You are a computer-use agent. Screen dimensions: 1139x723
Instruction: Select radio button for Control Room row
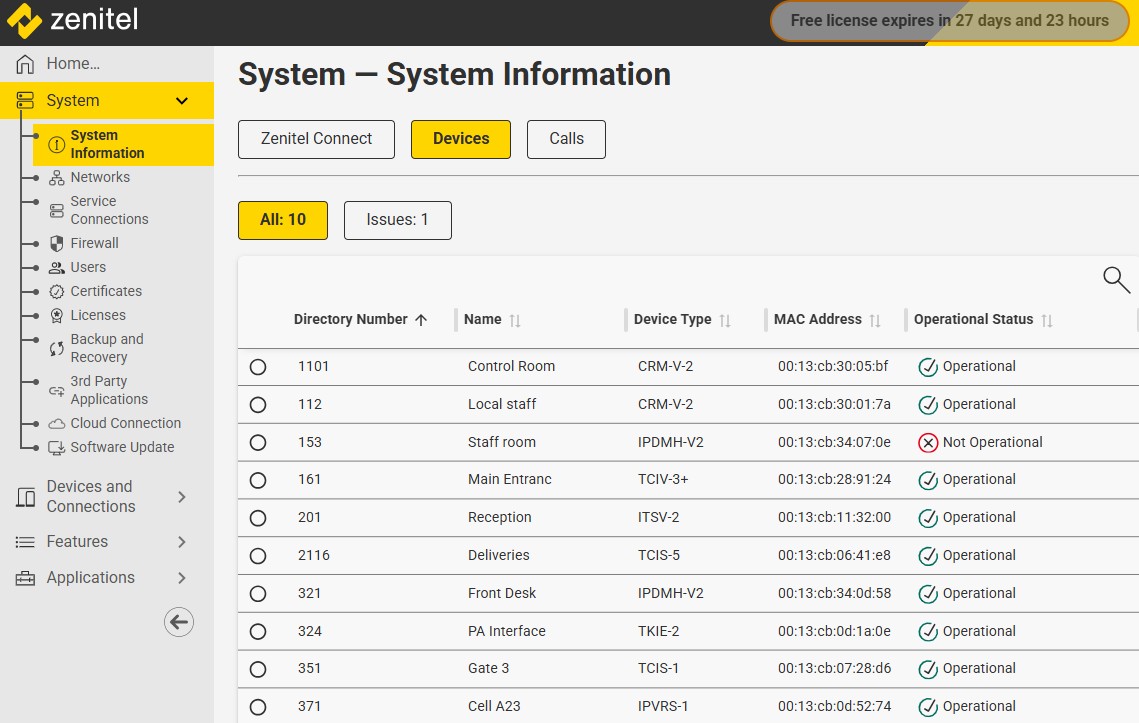[x=258, y=367]
